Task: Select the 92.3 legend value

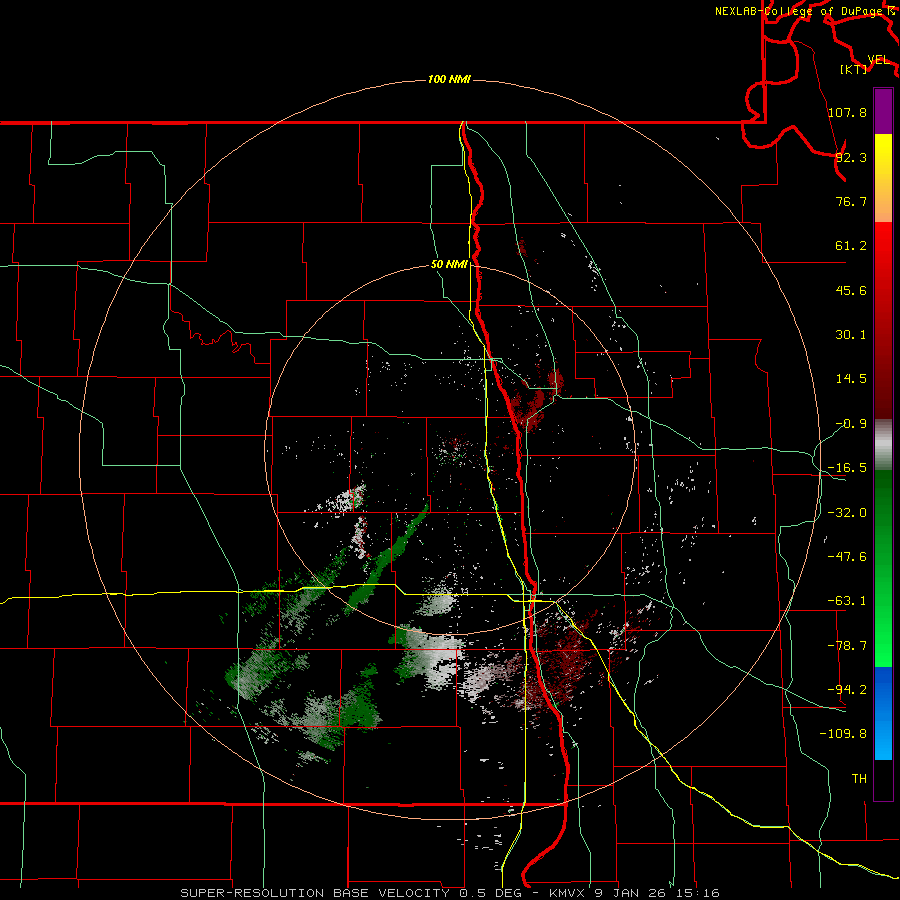Action: click(851, 157)
